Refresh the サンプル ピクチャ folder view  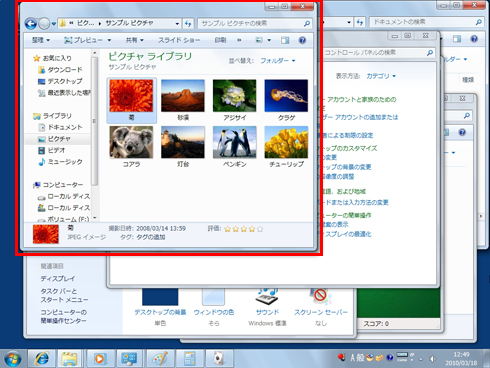(x=188, y=23)
